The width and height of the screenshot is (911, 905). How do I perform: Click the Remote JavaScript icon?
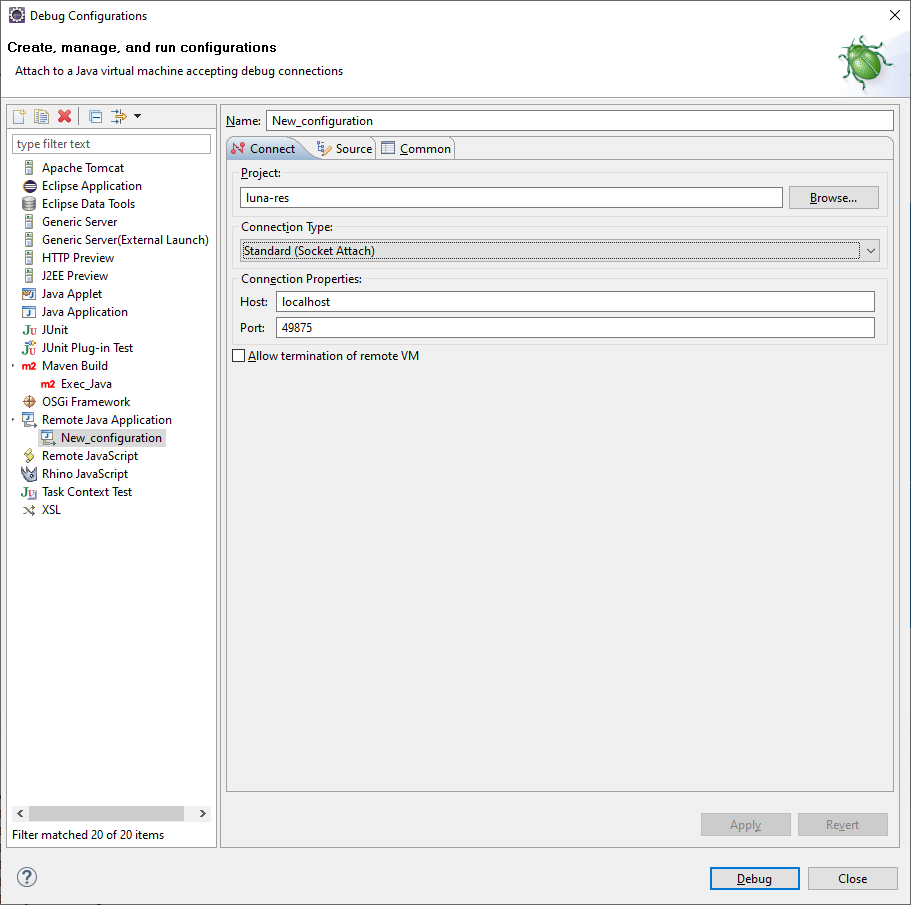coord(29,456)
